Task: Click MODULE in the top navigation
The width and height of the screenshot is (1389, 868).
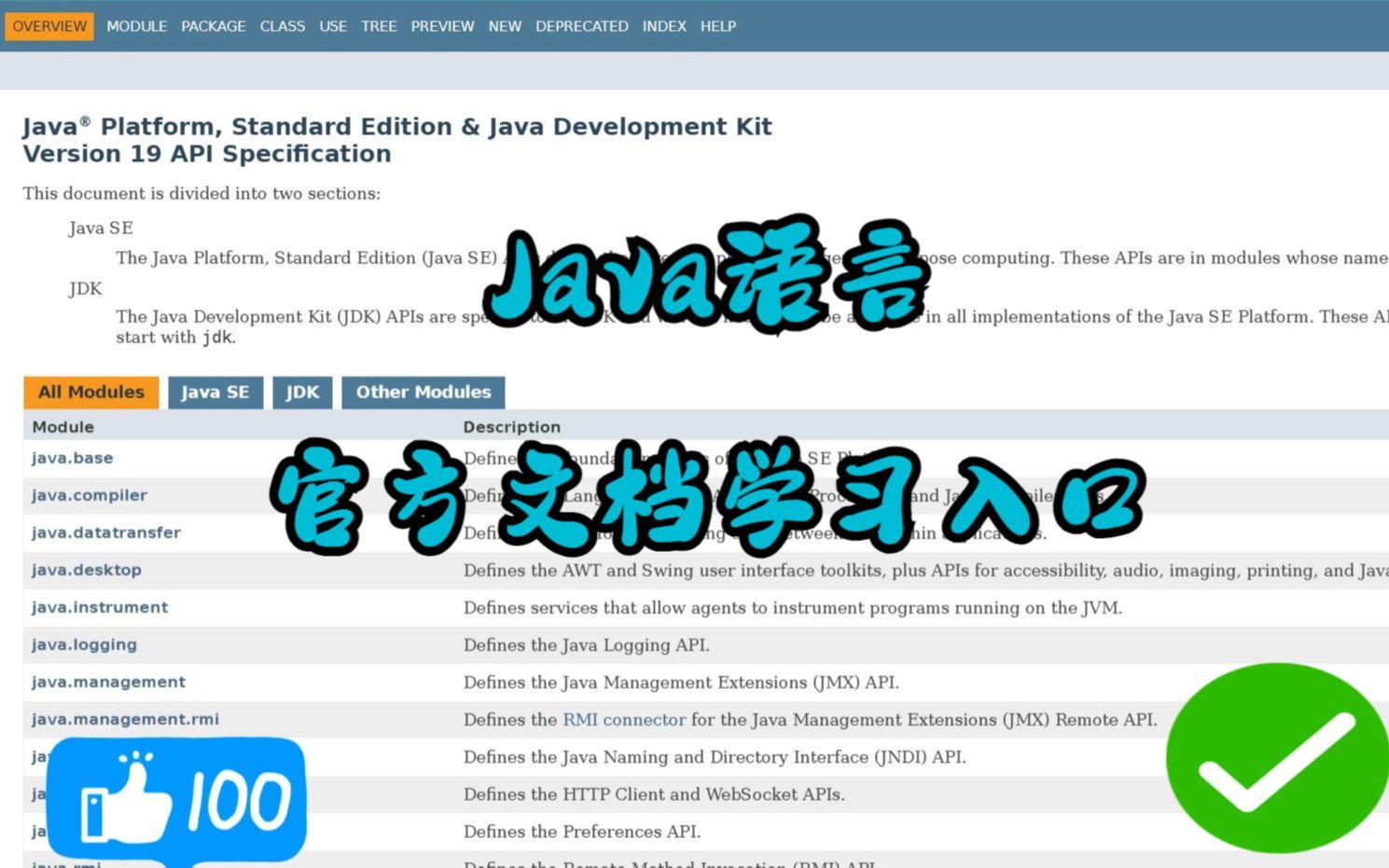Action: [x=136, y=26]
